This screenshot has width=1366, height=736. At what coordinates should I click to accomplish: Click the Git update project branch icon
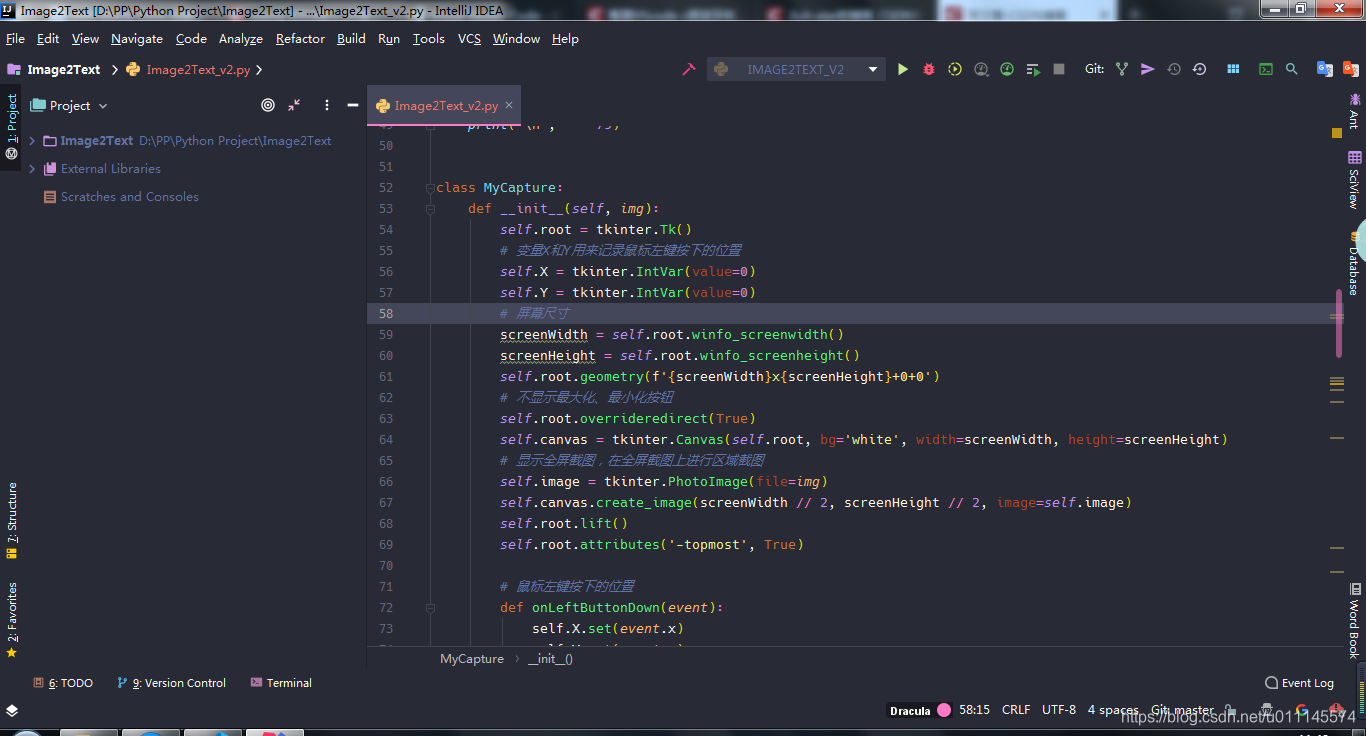(1122, 69)
